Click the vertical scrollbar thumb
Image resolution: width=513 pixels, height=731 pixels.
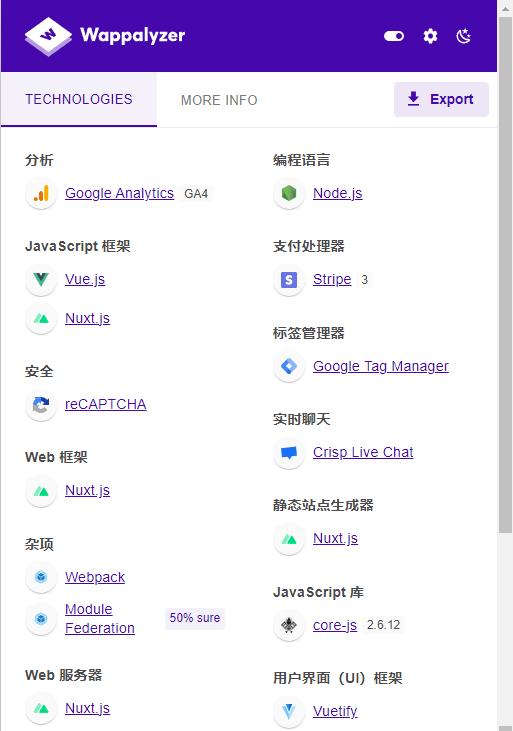(x=505, y=275)
